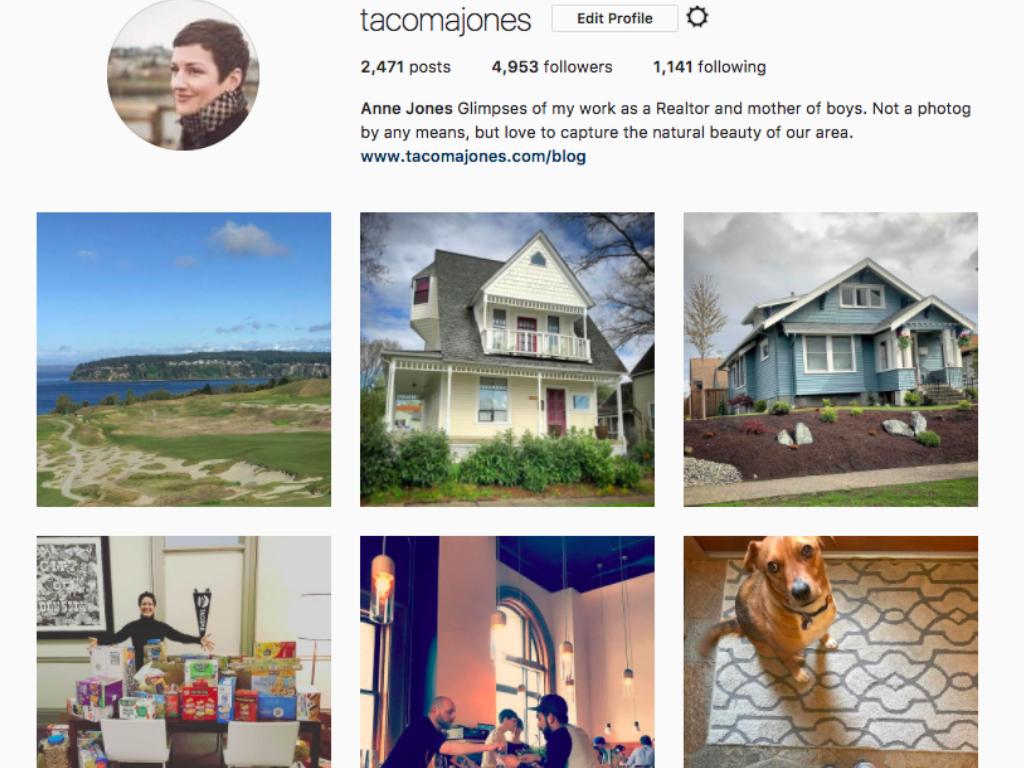Screen dimensions: 1024x768
Task: Open the round profile picture
Action: (183, 74)
